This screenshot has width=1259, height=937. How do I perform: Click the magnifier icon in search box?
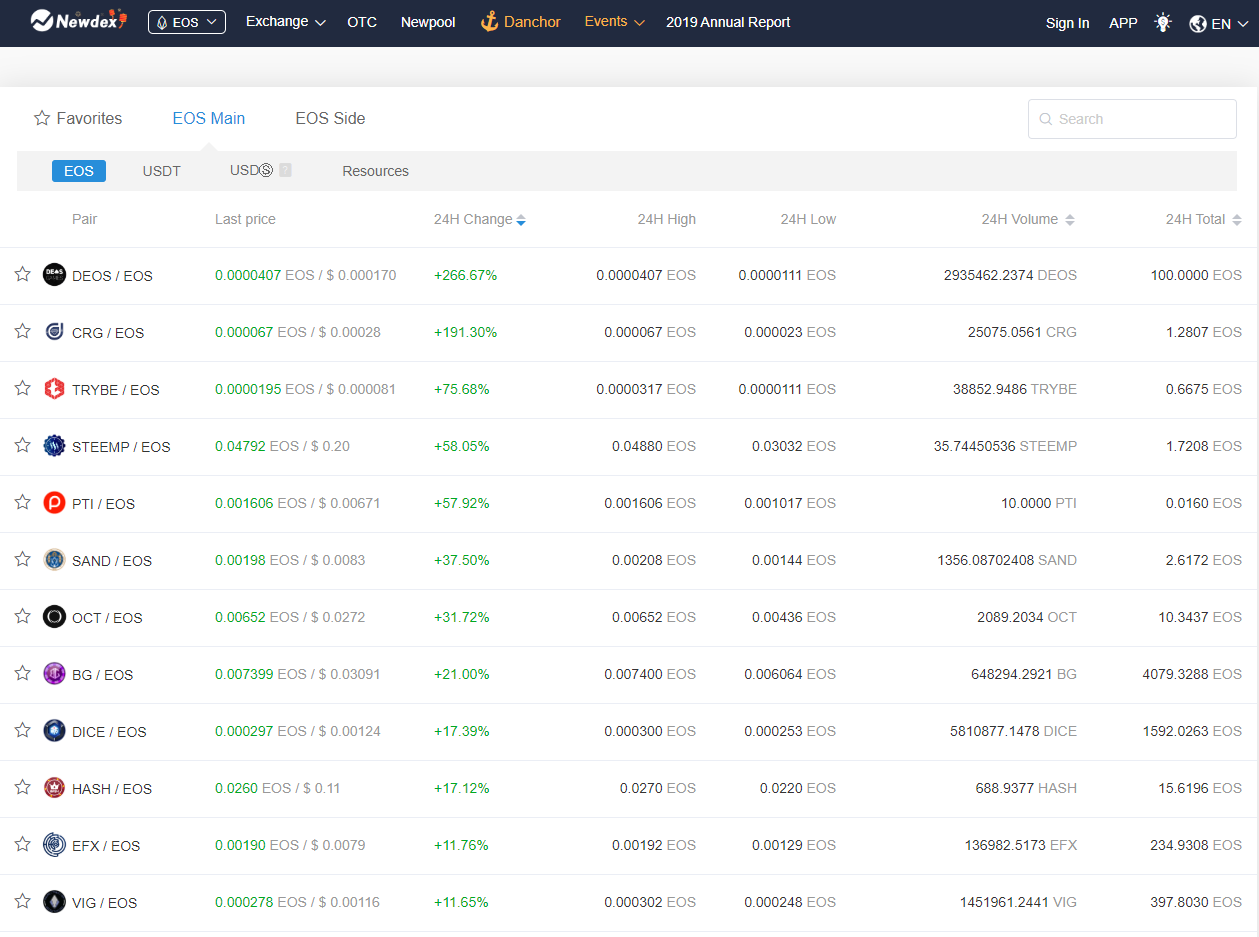click(x=1046, y=119)
